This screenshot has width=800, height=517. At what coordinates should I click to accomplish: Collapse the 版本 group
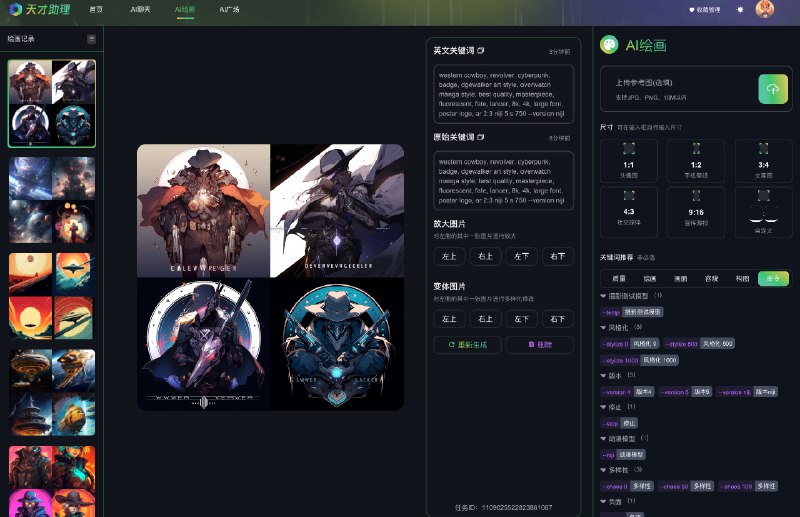point(604,376)
